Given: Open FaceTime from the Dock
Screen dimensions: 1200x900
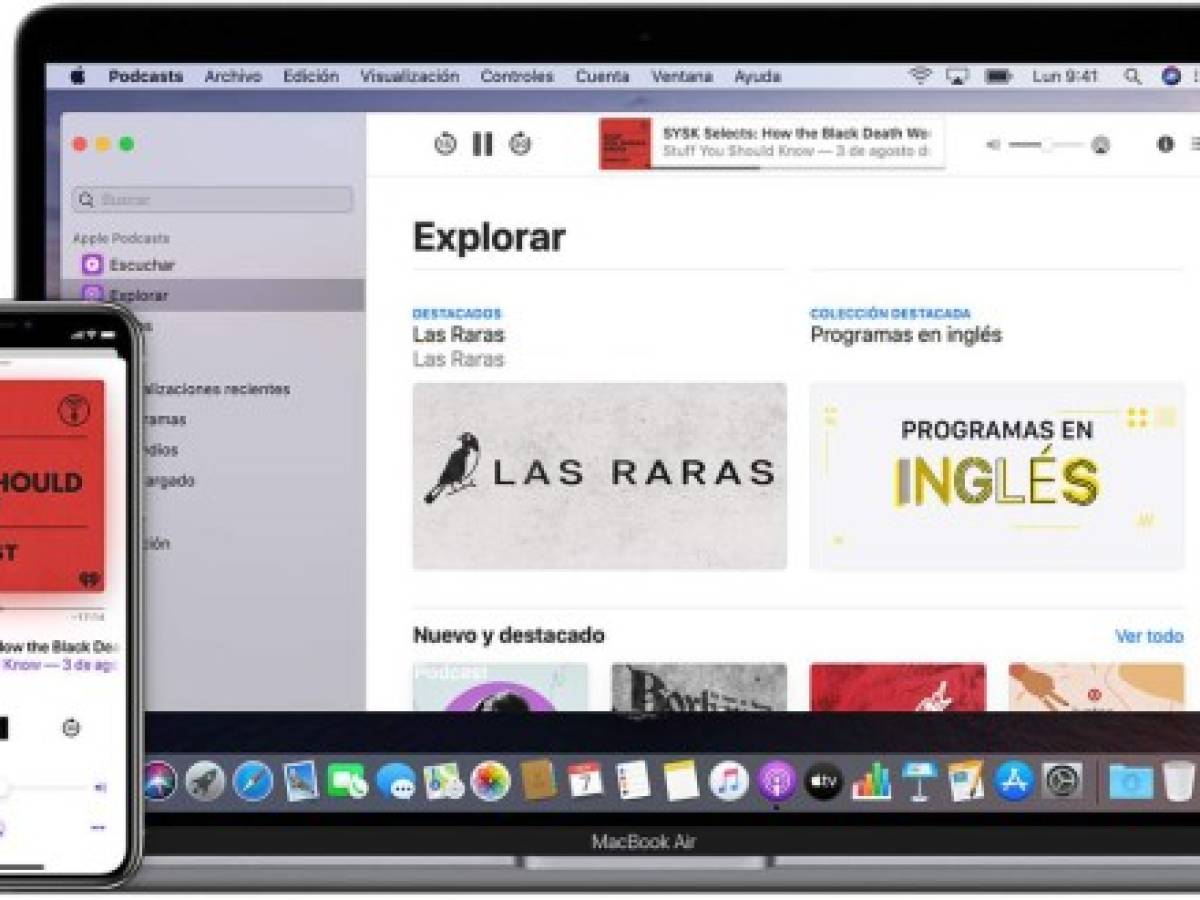Looking at the screenshot, I should point(348,781).
